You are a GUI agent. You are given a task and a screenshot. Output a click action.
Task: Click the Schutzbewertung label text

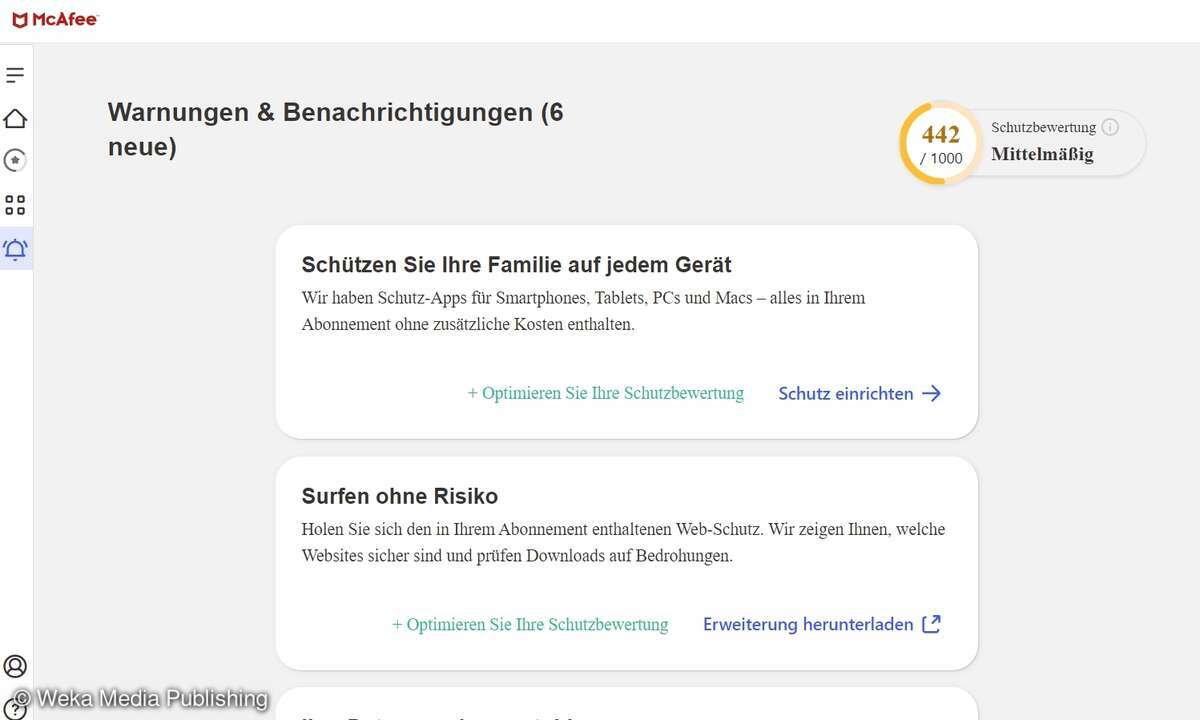(1043, 127)
